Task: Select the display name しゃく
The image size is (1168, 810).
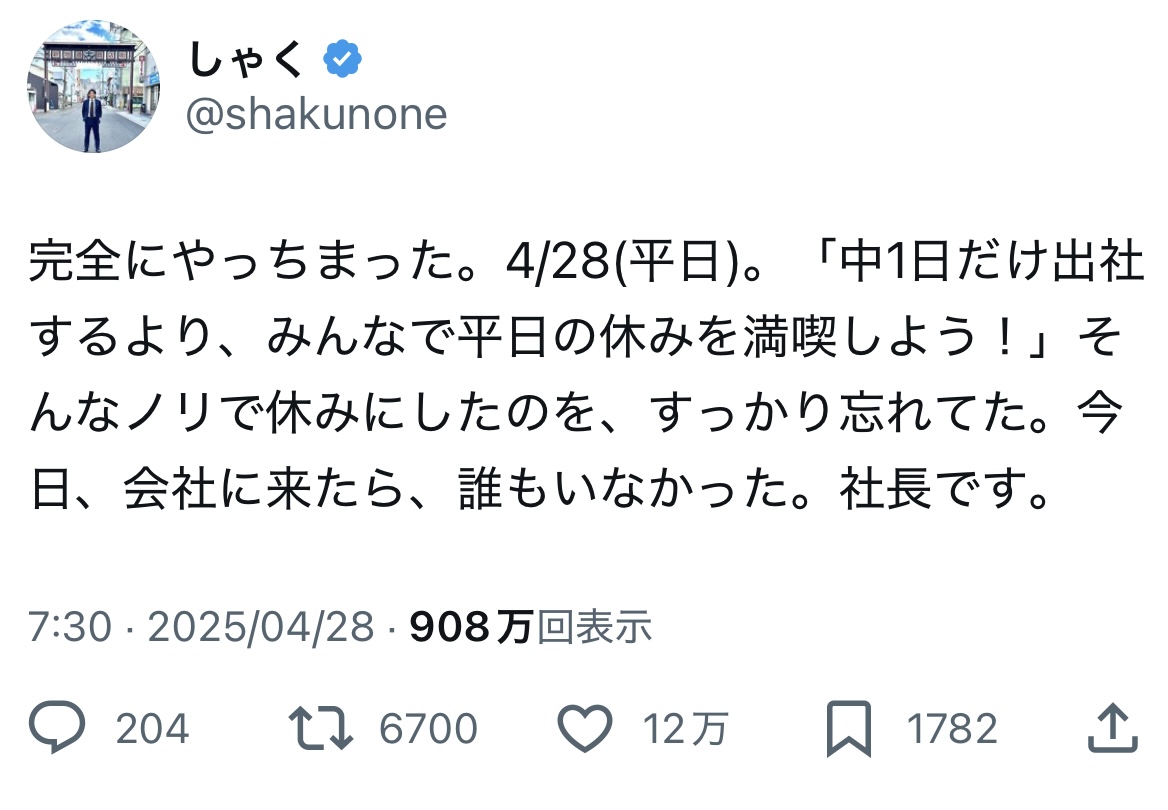Action: 246,59
